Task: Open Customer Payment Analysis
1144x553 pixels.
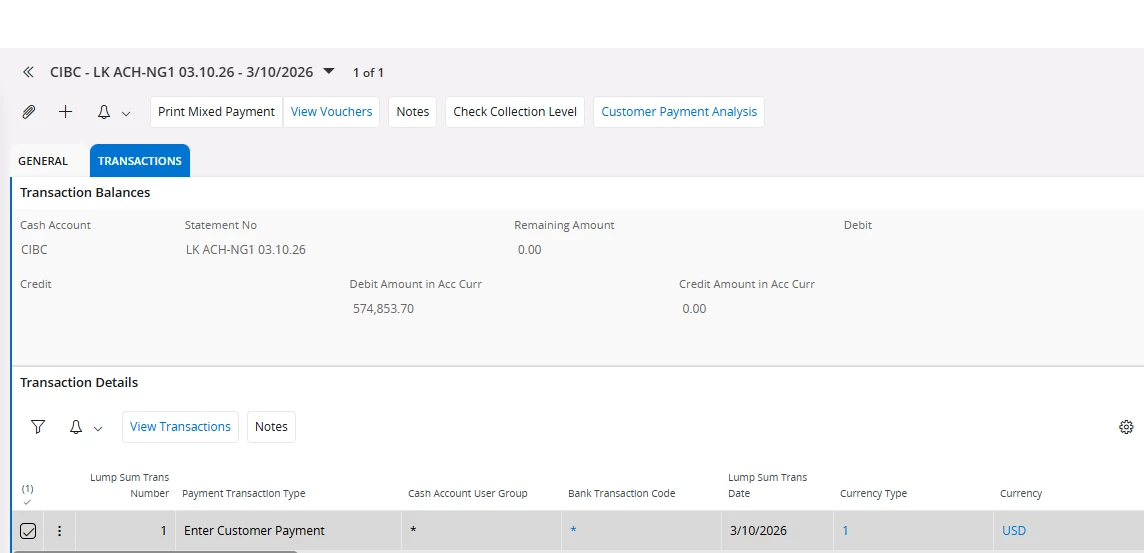Action: tap(679, 112)
